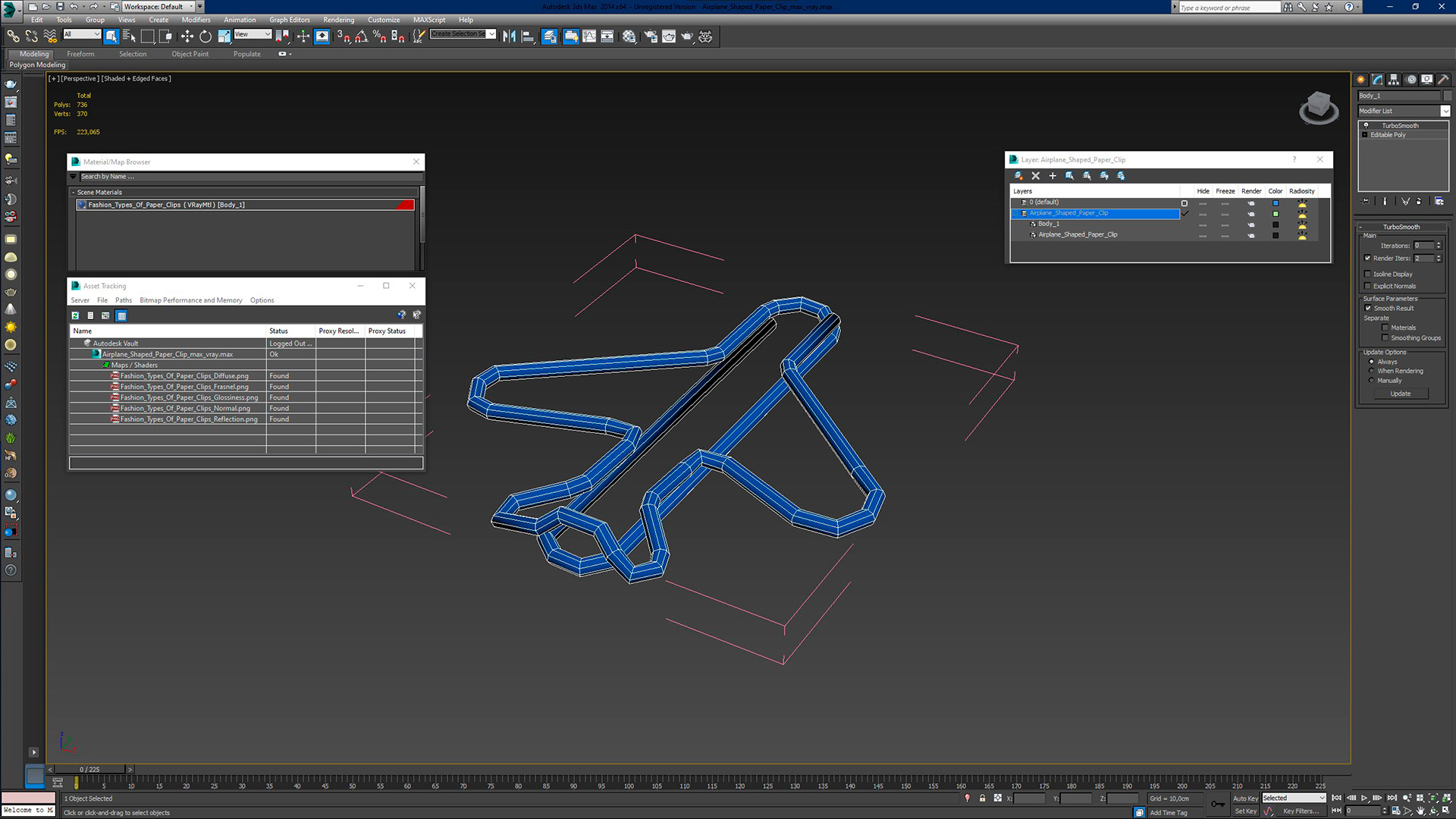The image size is (1456, 819).
Task: Click the Auto Key button
Action: tap(1245, 798)
